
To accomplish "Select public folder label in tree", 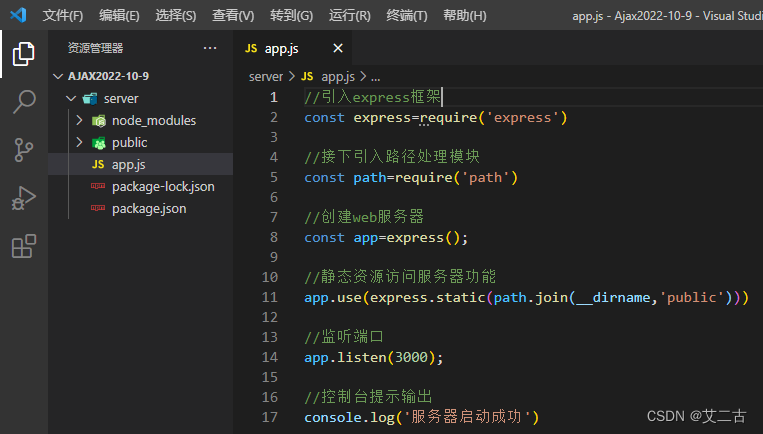I will [x=129, y=143].
